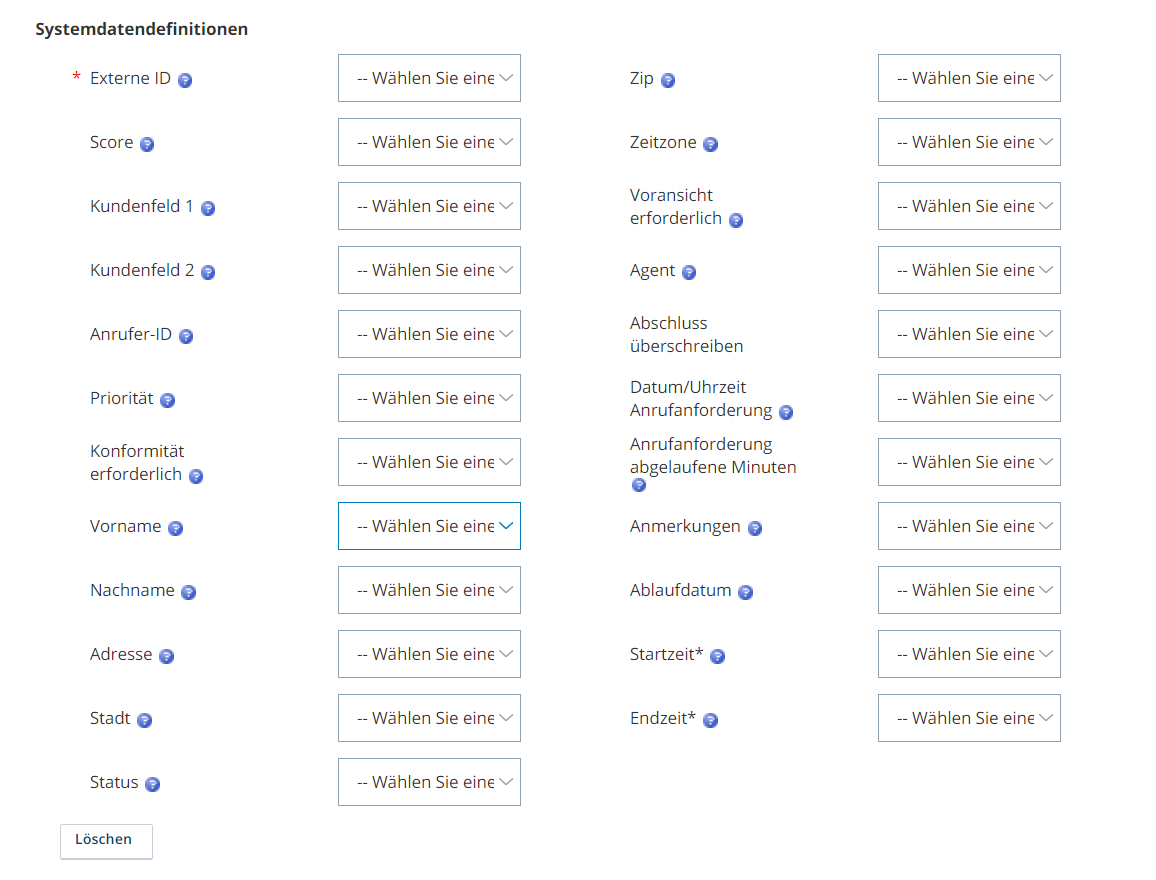Open the Status dropdown
The image size is (1156, 880).
click(429, 782)
